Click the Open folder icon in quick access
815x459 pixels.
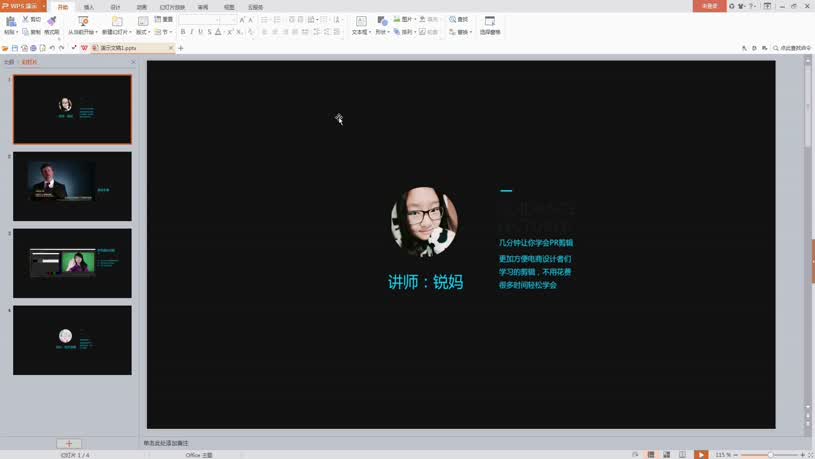pyautogui.click(x=5, y=48)
